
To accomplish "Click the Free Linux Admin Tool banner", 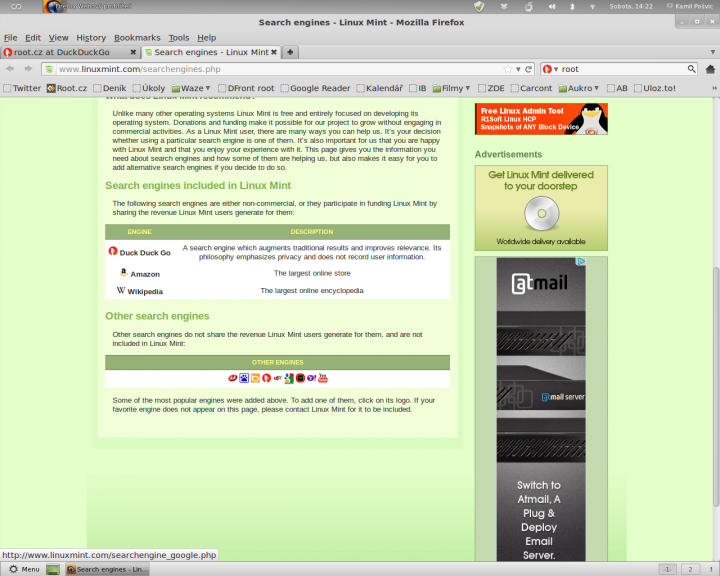I will click(541, 119).
